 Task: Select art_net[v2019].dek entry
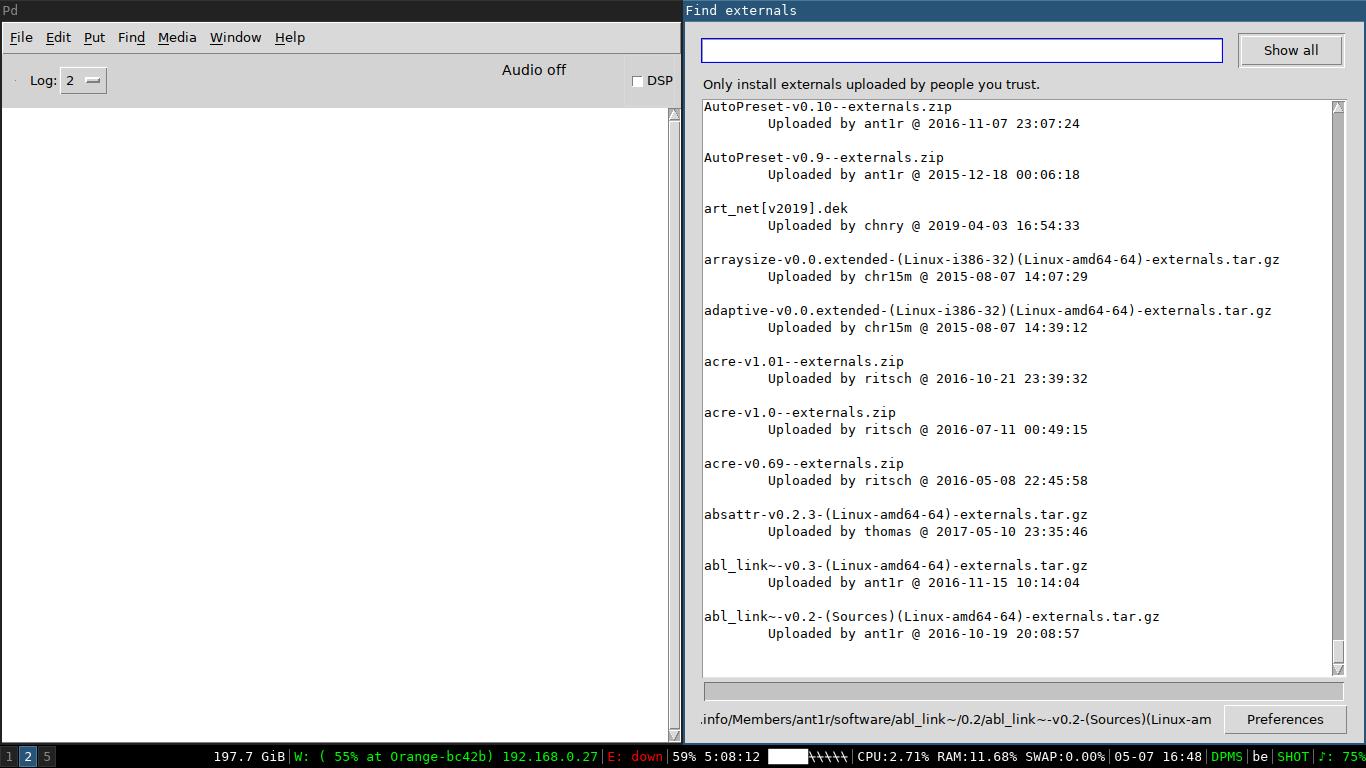click(776, 209)
